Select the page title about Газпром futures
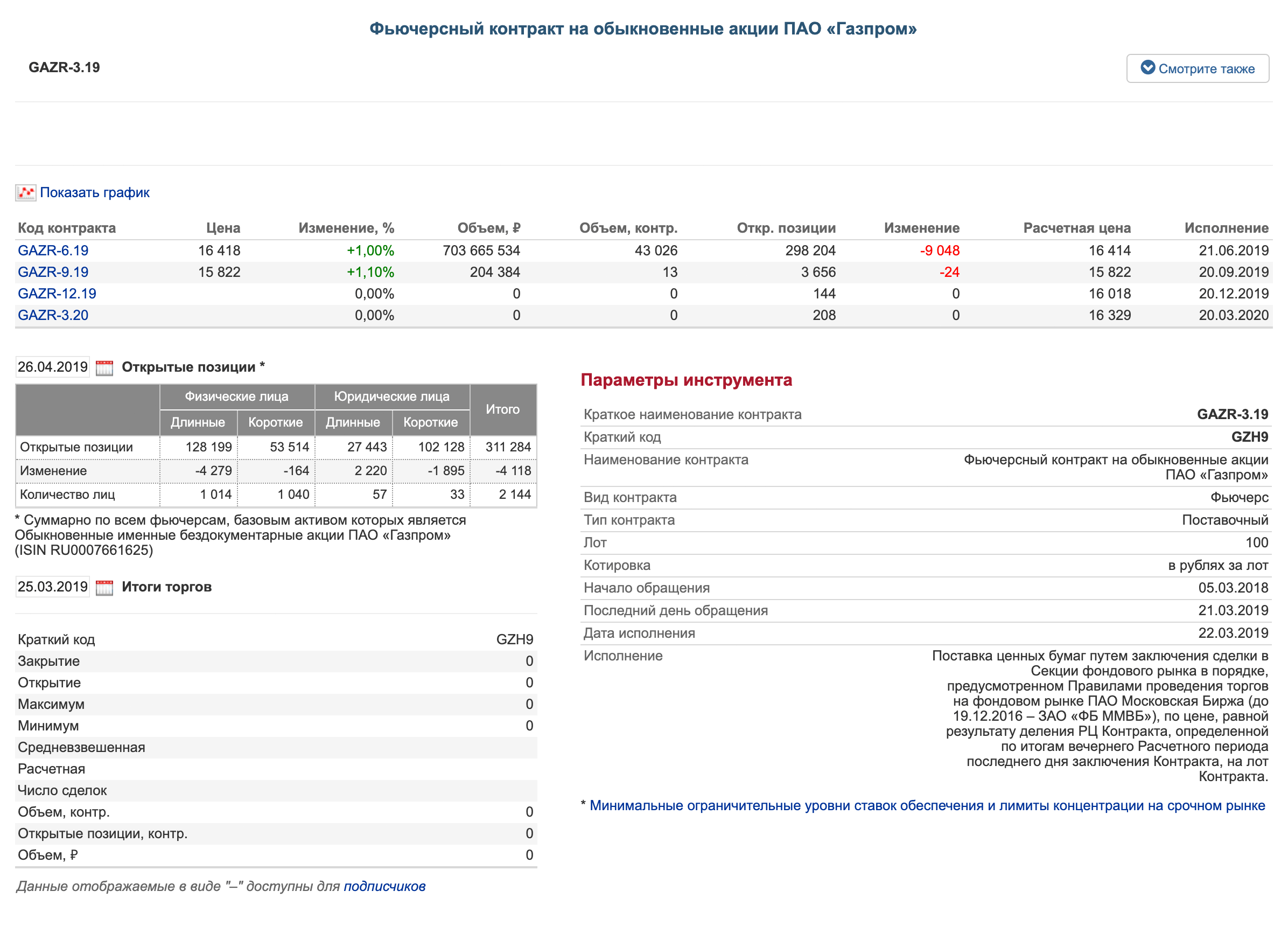 pyautogui.click(x=643, y=29)
